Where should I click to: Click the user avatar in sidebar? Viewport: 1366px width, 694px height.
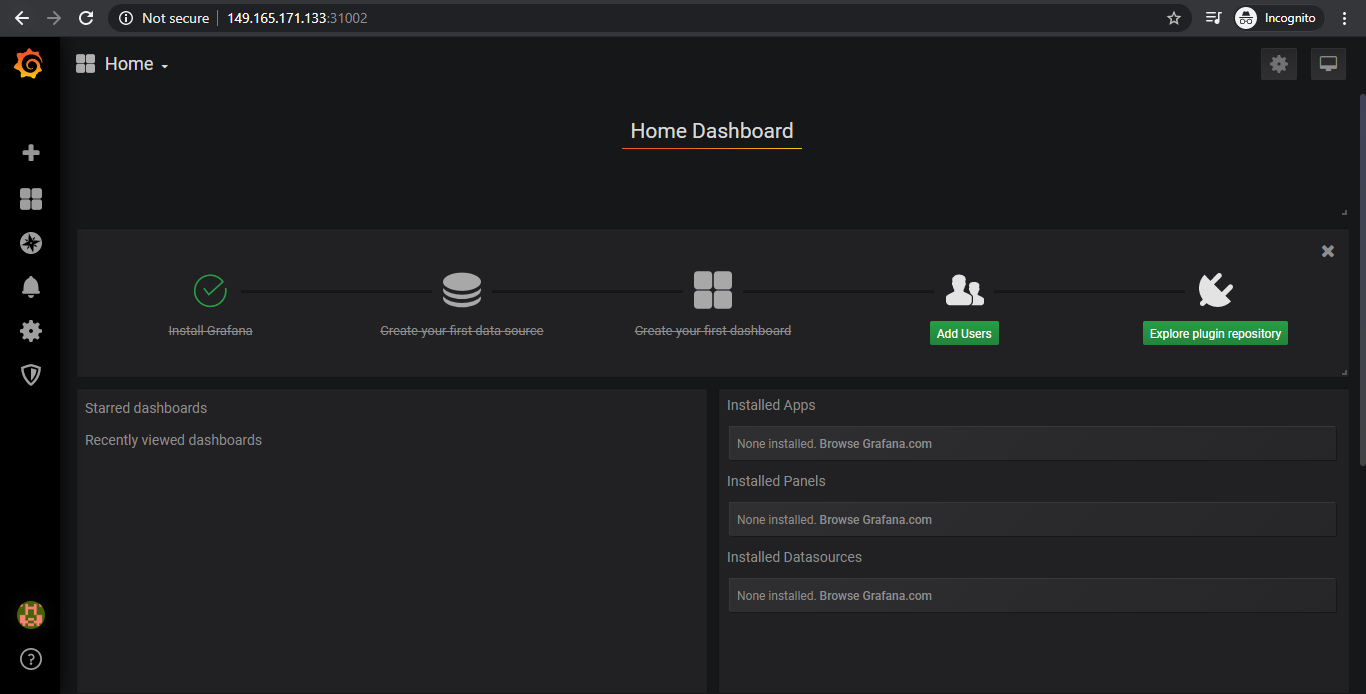30,615
